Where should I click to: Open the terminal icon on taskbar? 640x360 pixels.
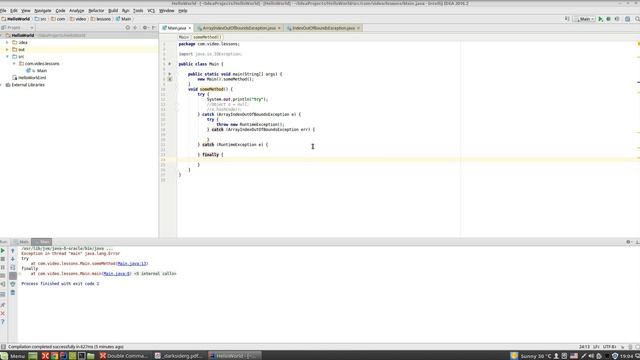tap(82, 356)
